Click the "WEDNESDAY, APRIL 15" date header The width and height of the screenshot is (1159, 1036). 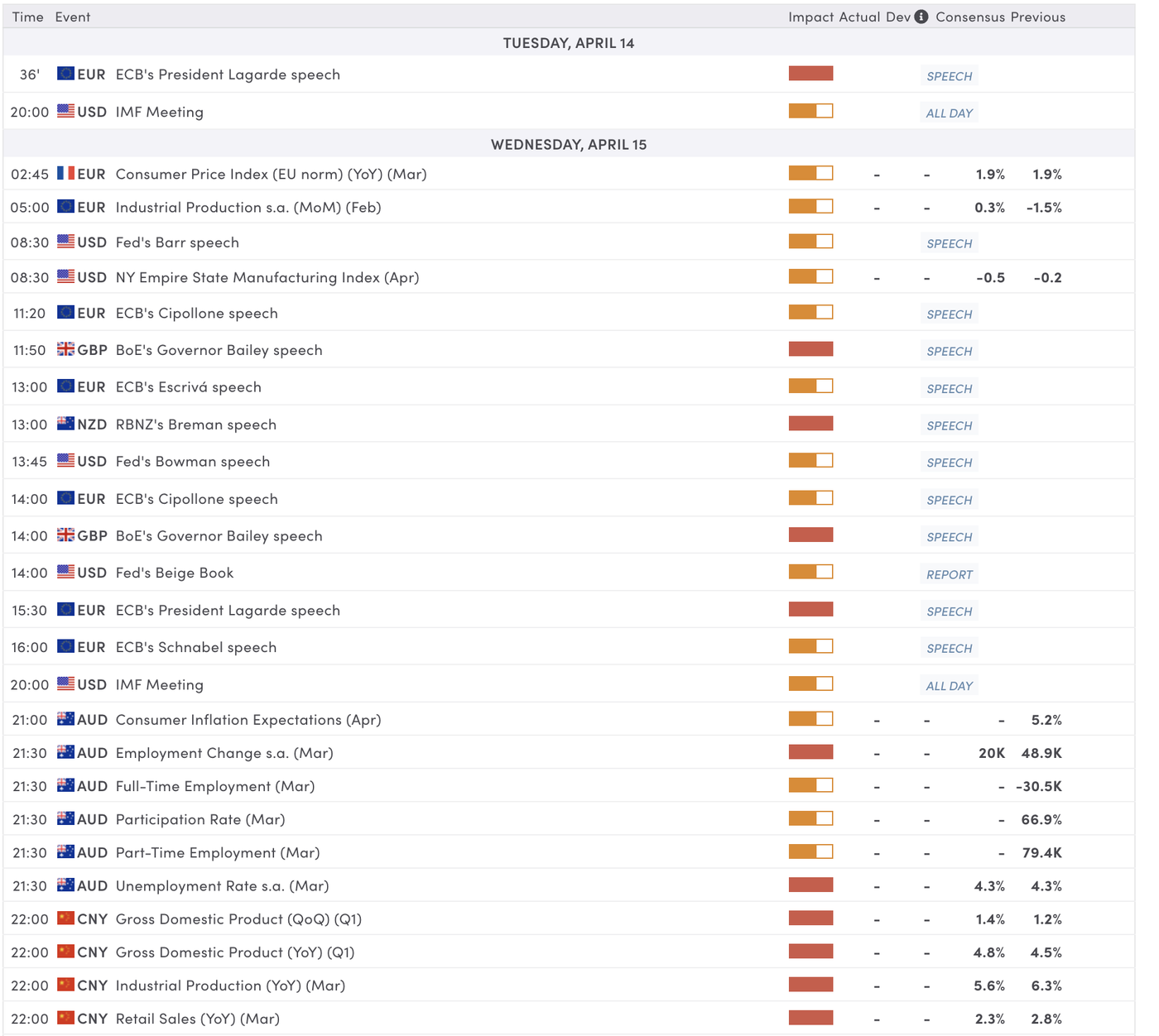click(569, 144)
